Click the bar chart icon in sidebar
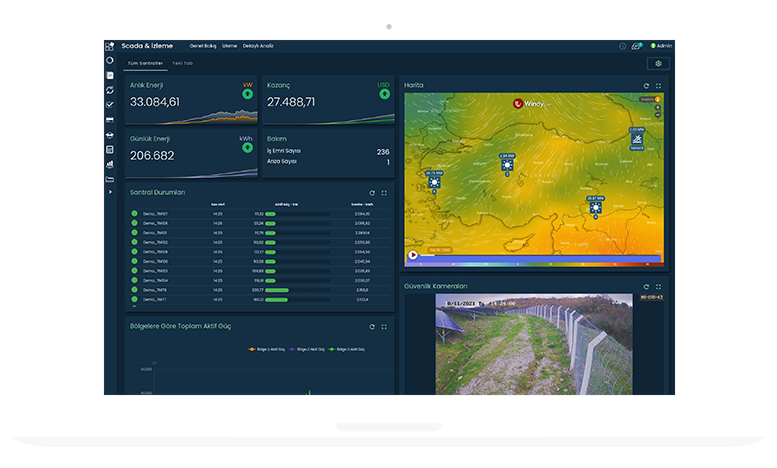The height and width of the screenshot is (468, 777). pos(110,163)
